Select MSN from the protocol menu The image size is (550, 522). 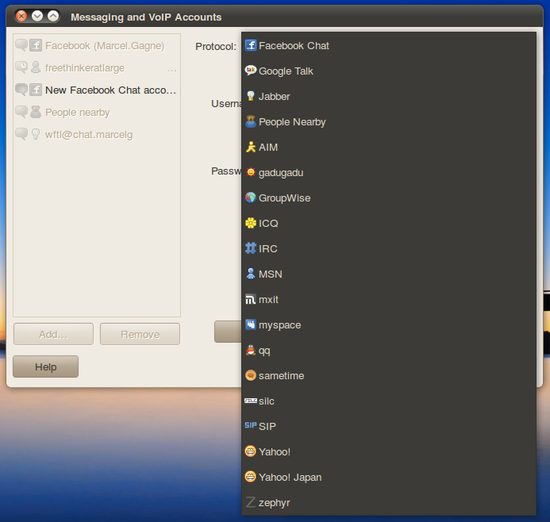tap(389, 274)
